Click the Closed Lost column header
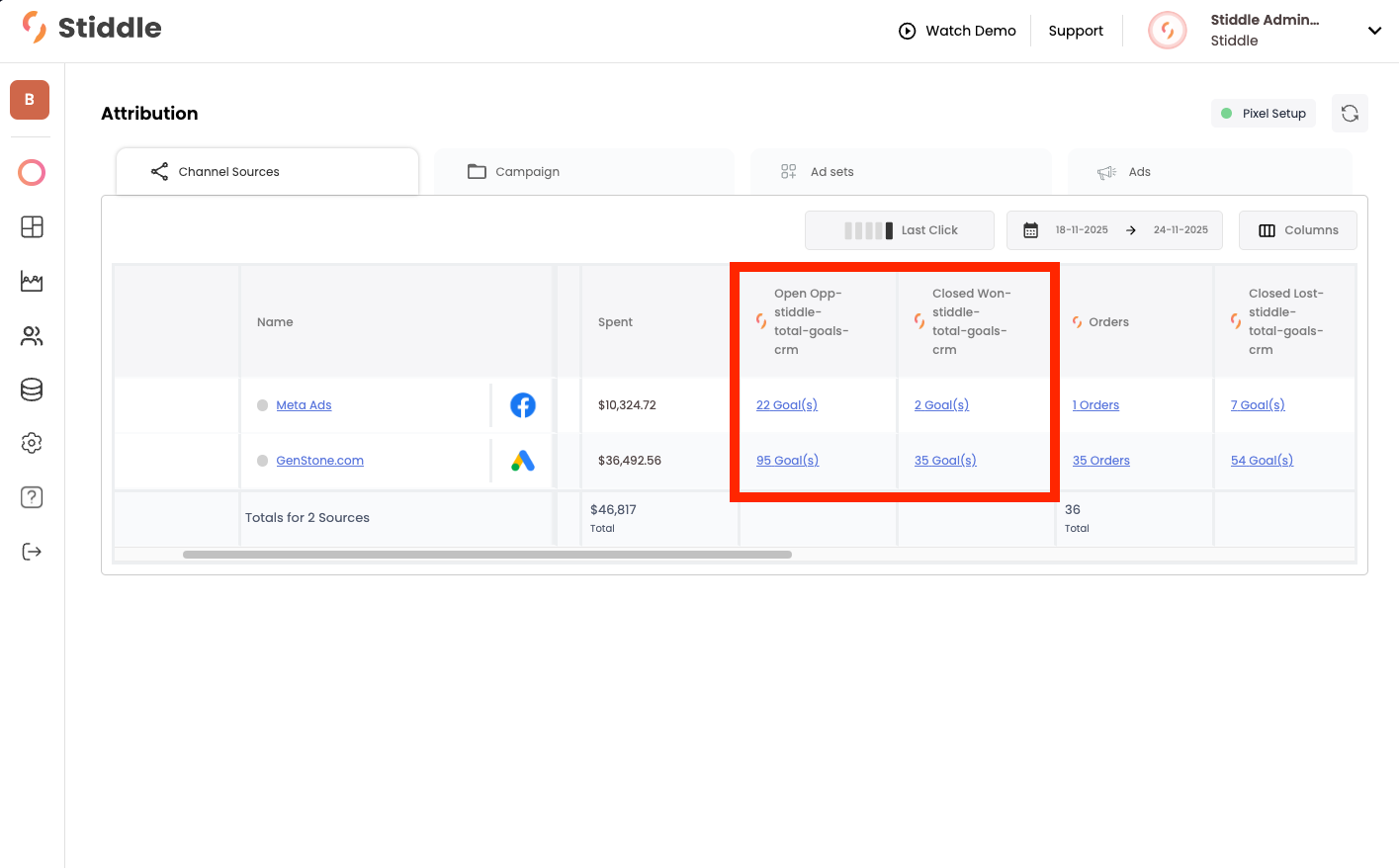Viewport: 1399px width, 868px height. [1285, 321]
